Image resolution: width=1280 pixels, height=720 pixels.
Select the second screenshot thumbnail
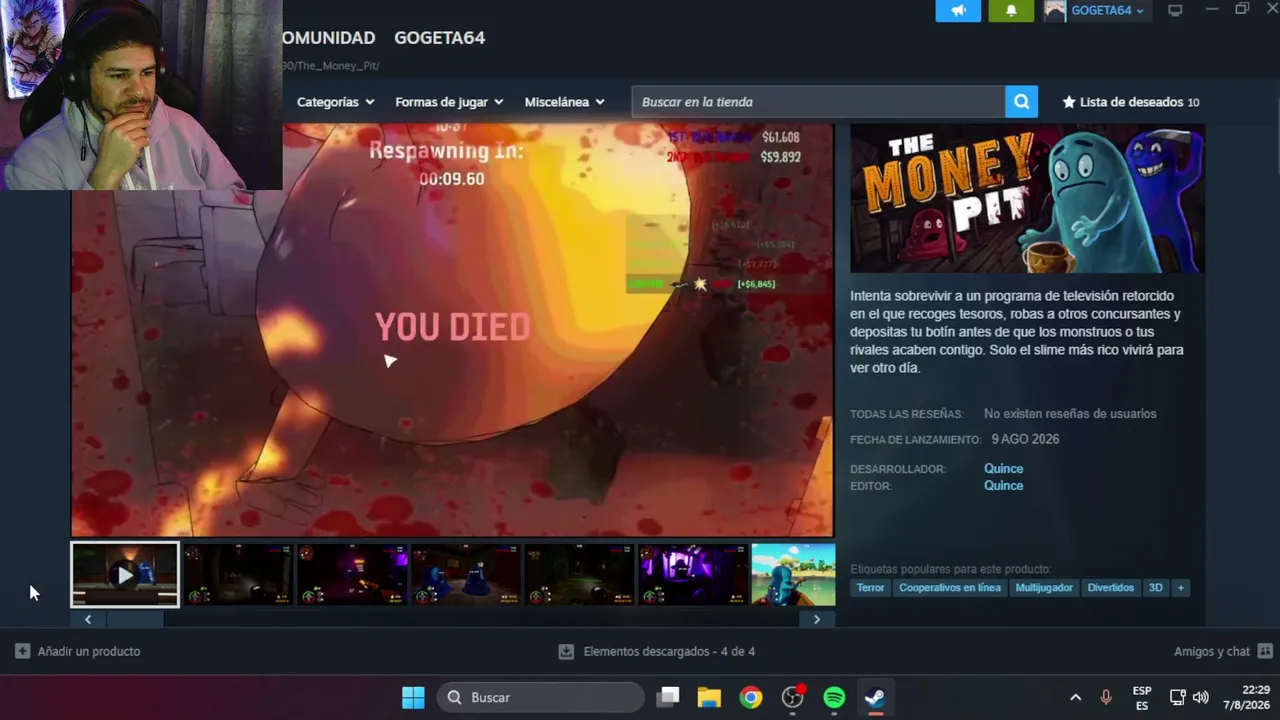[238, 575]
